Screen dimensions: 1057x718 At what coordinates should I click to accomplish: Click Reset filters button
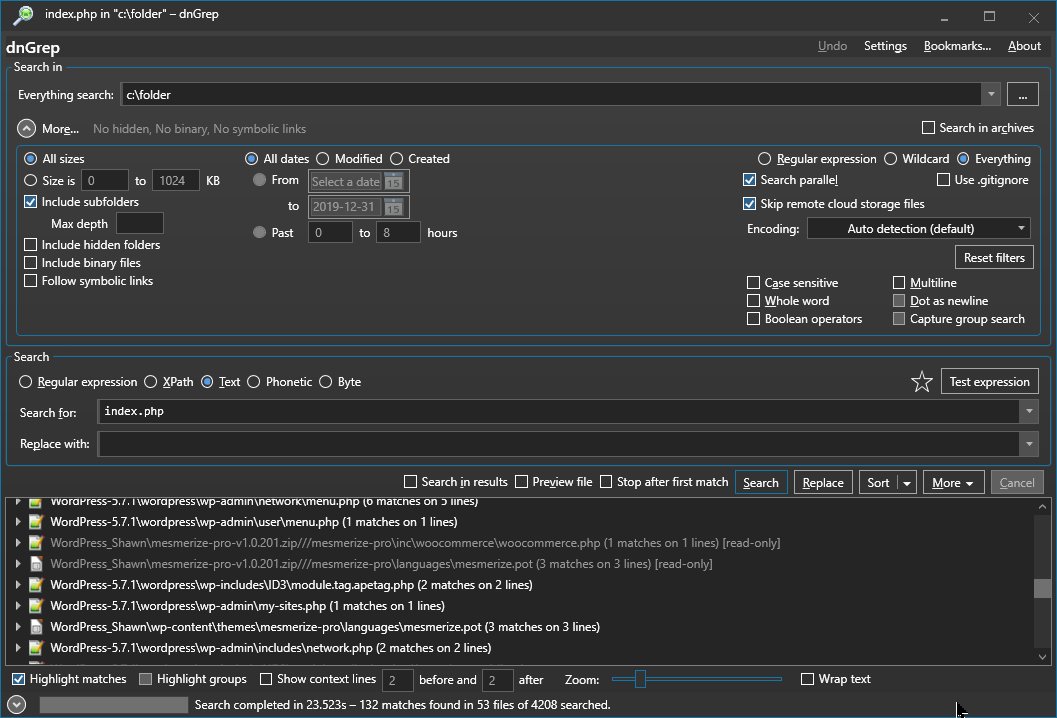994,258
